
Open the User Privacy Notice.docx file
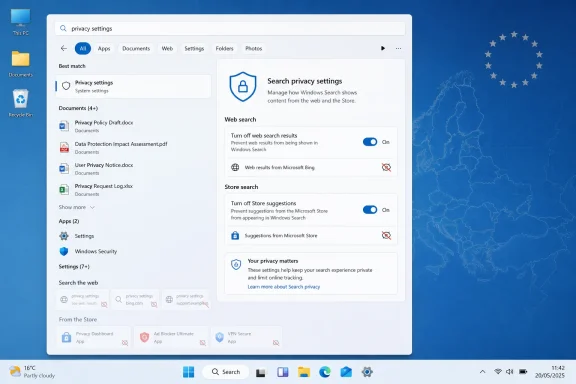pos(133,169)
